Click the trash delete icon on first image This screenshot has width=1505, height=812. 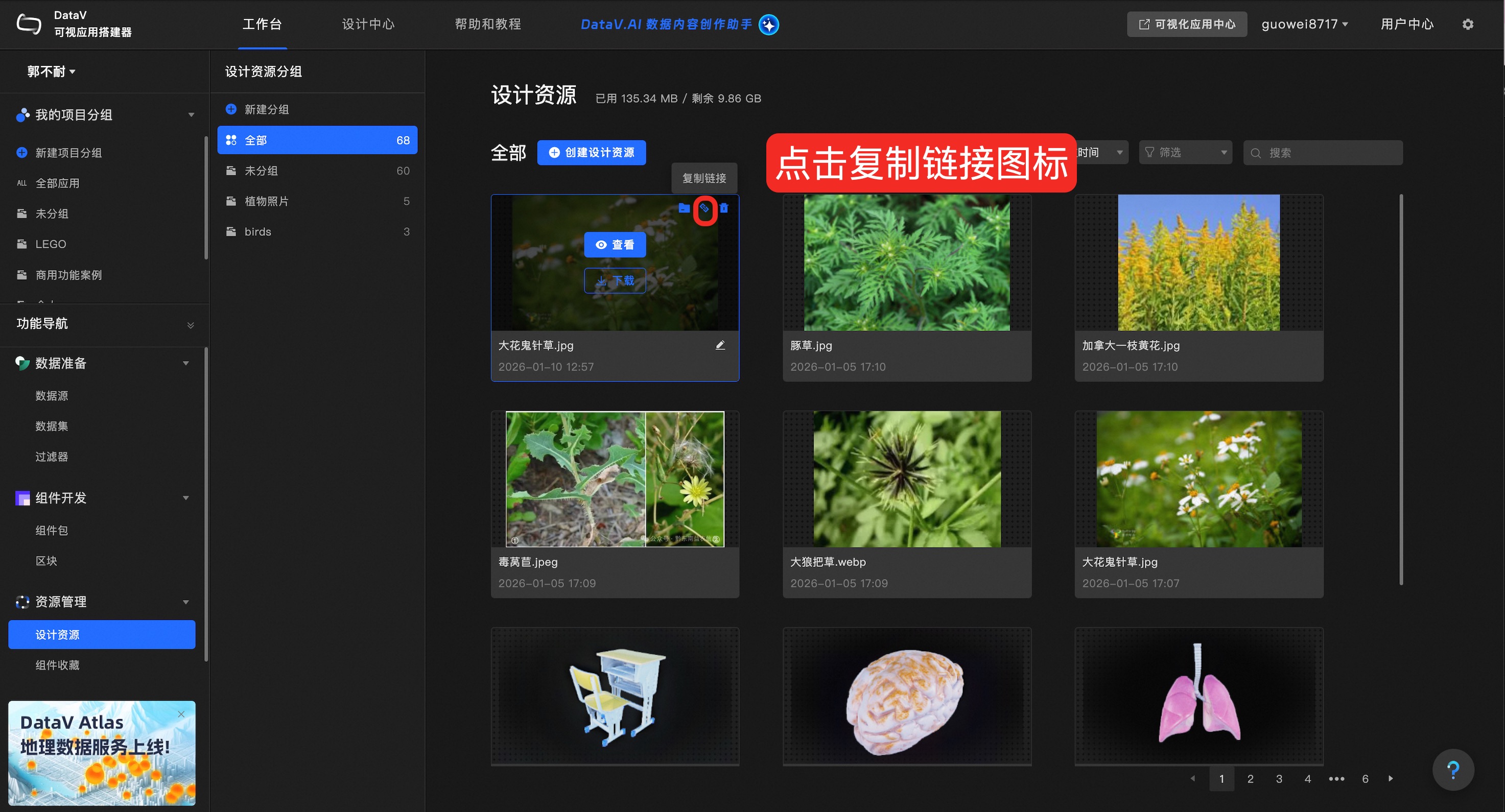tap(724, 208)
